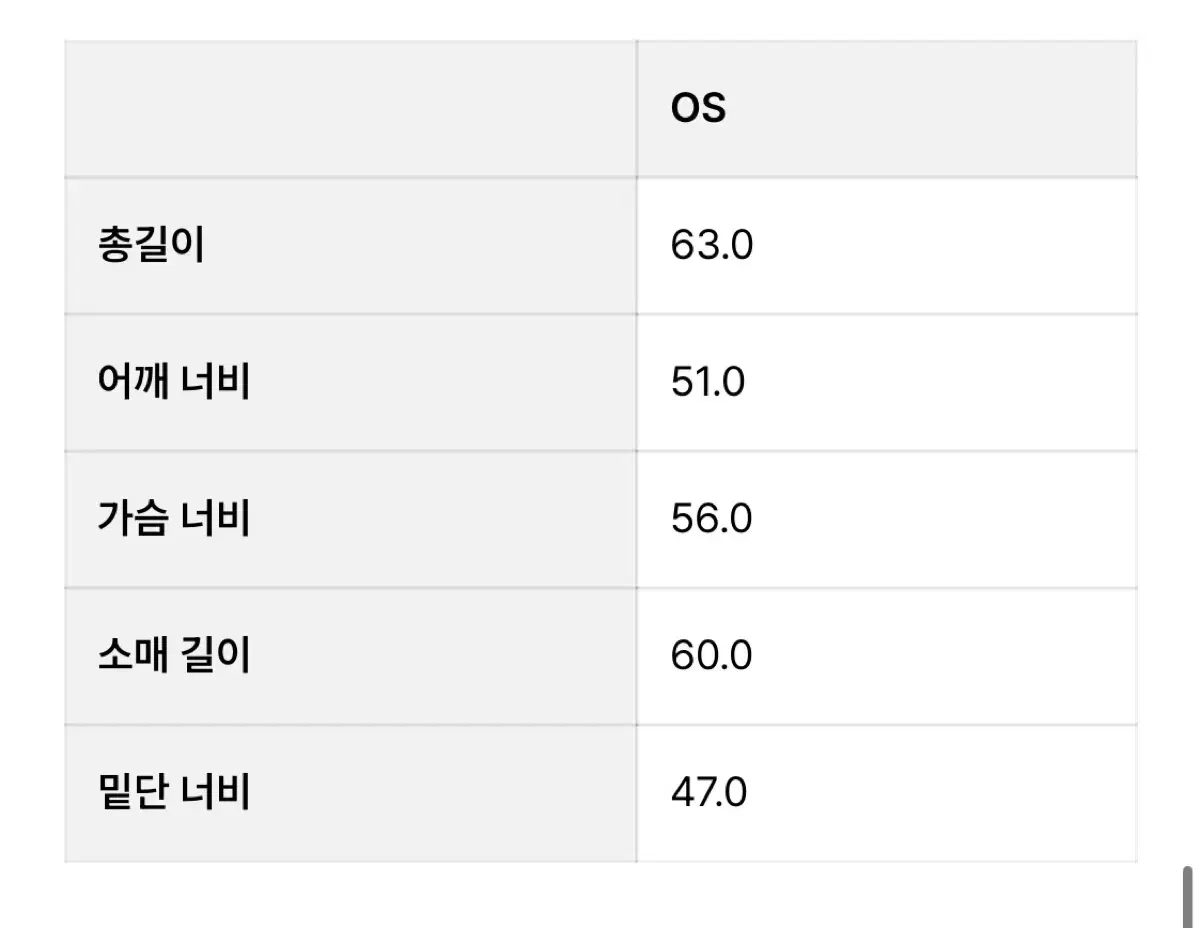The width and height of the screenshot is (1200, 928).
Task: Tap the cell showing 47.0
Action: click(886, 794)
